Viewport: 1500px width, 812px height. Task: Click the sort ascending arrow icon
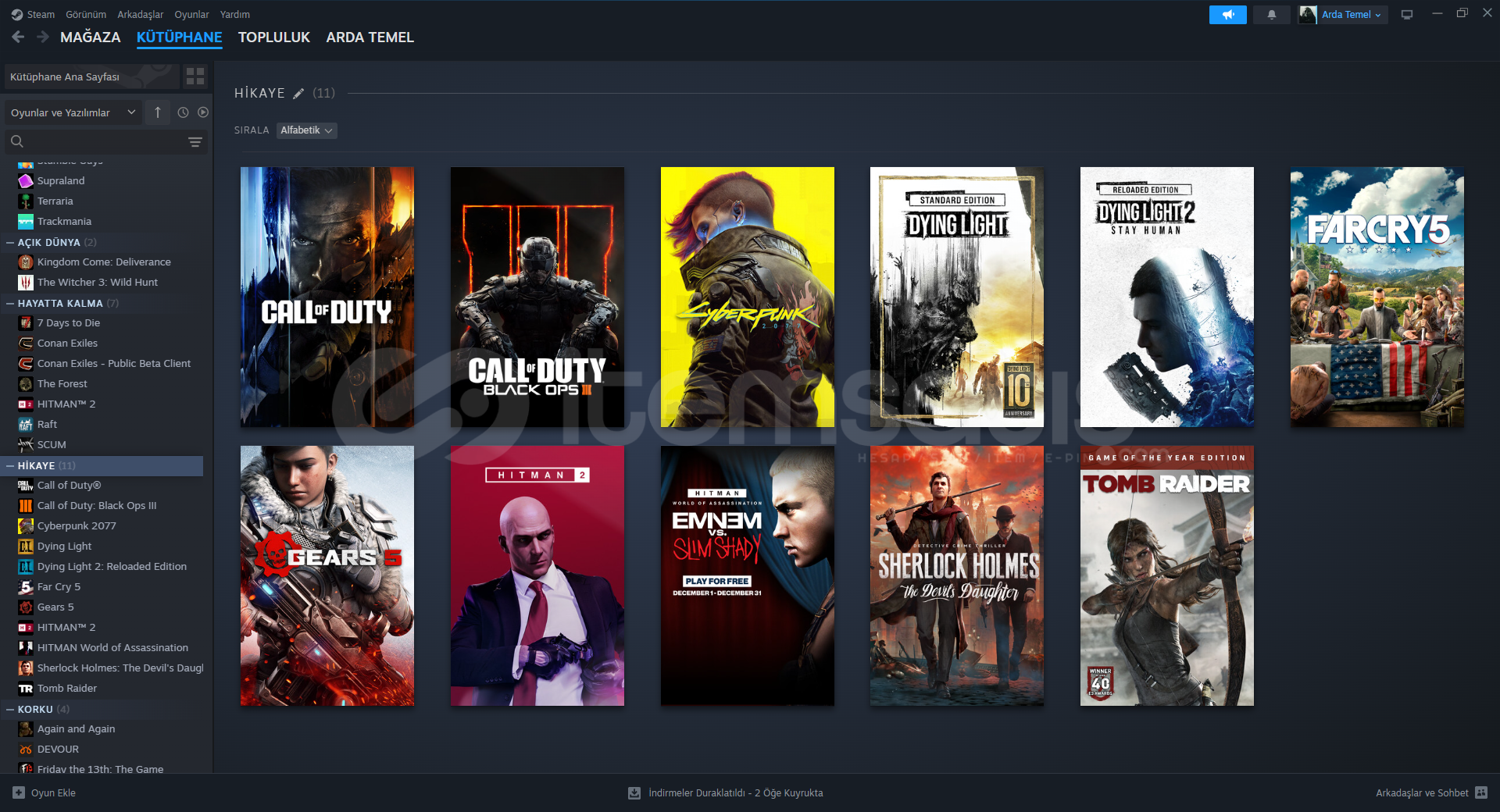[158, 112]
